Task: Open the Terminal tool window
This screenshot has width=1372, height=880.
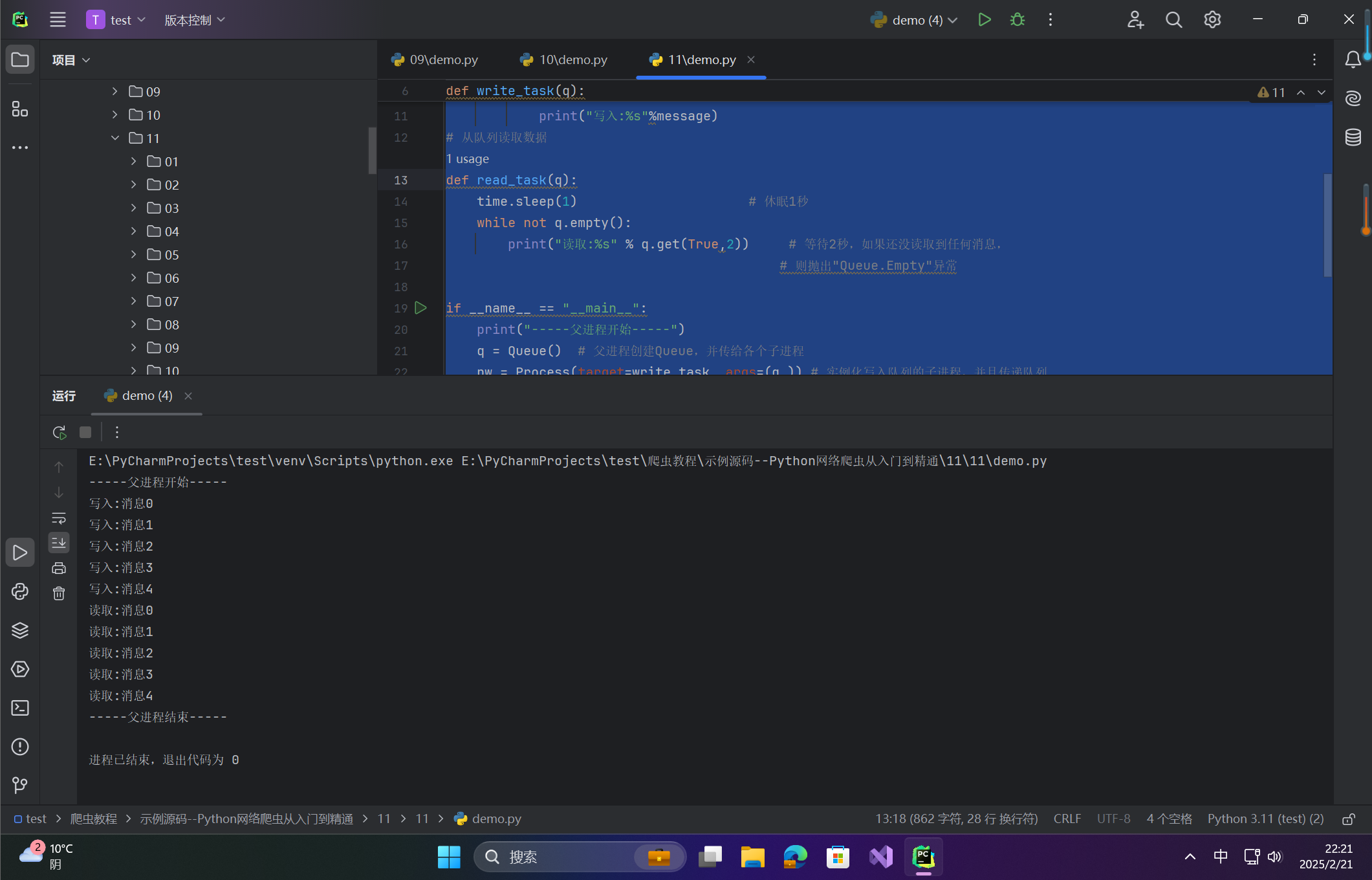Action: pos(20,708)
